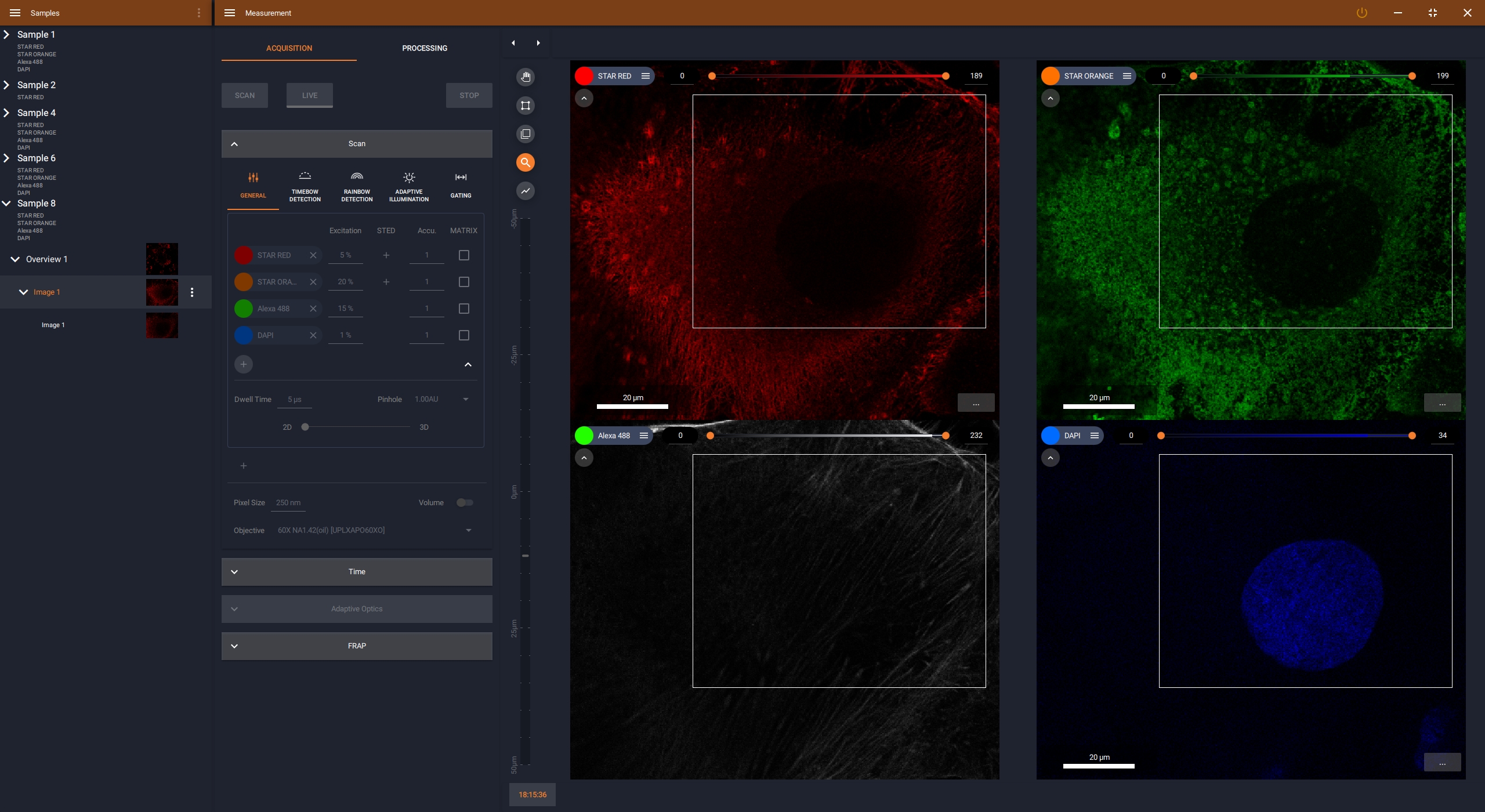Toggle the Volume switch
Viewport: 1485px width, 812px height.
point(465,503)
